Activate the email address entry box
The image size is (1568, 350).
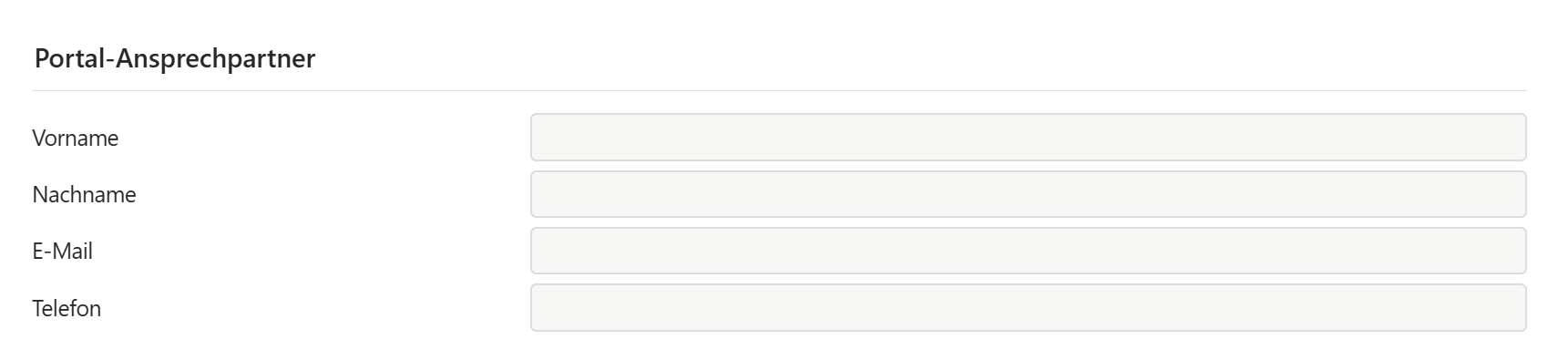click(x=1028, y=251)
